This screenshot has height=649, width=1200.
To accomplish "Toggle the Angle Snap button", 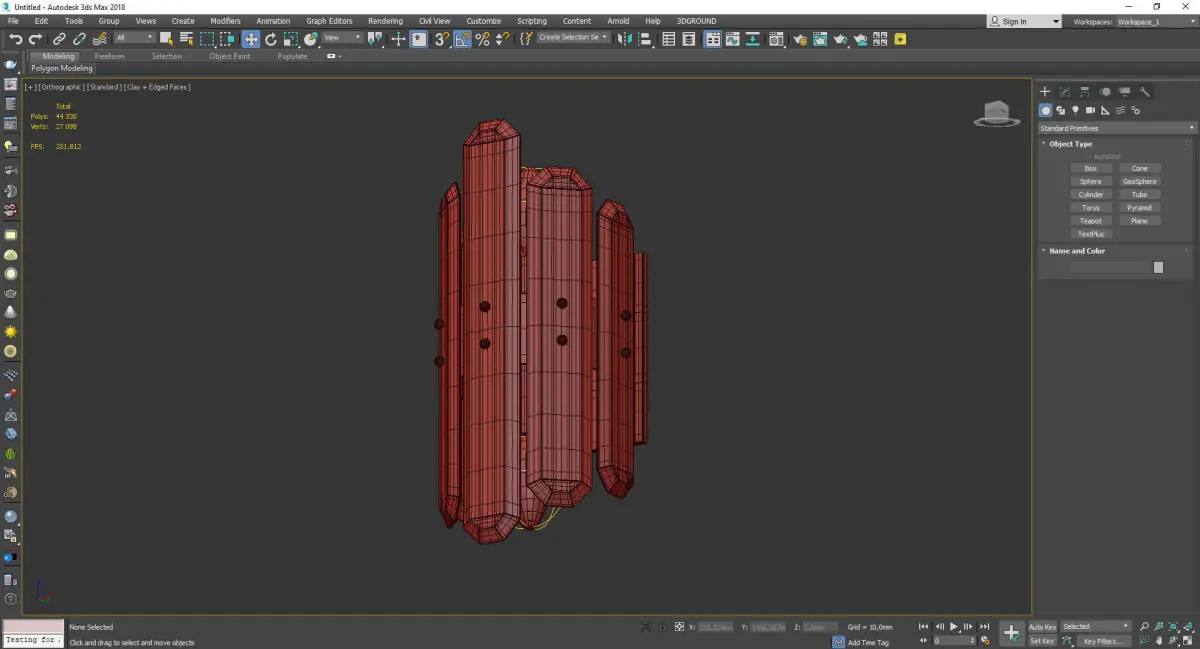I will pos(462,39).
